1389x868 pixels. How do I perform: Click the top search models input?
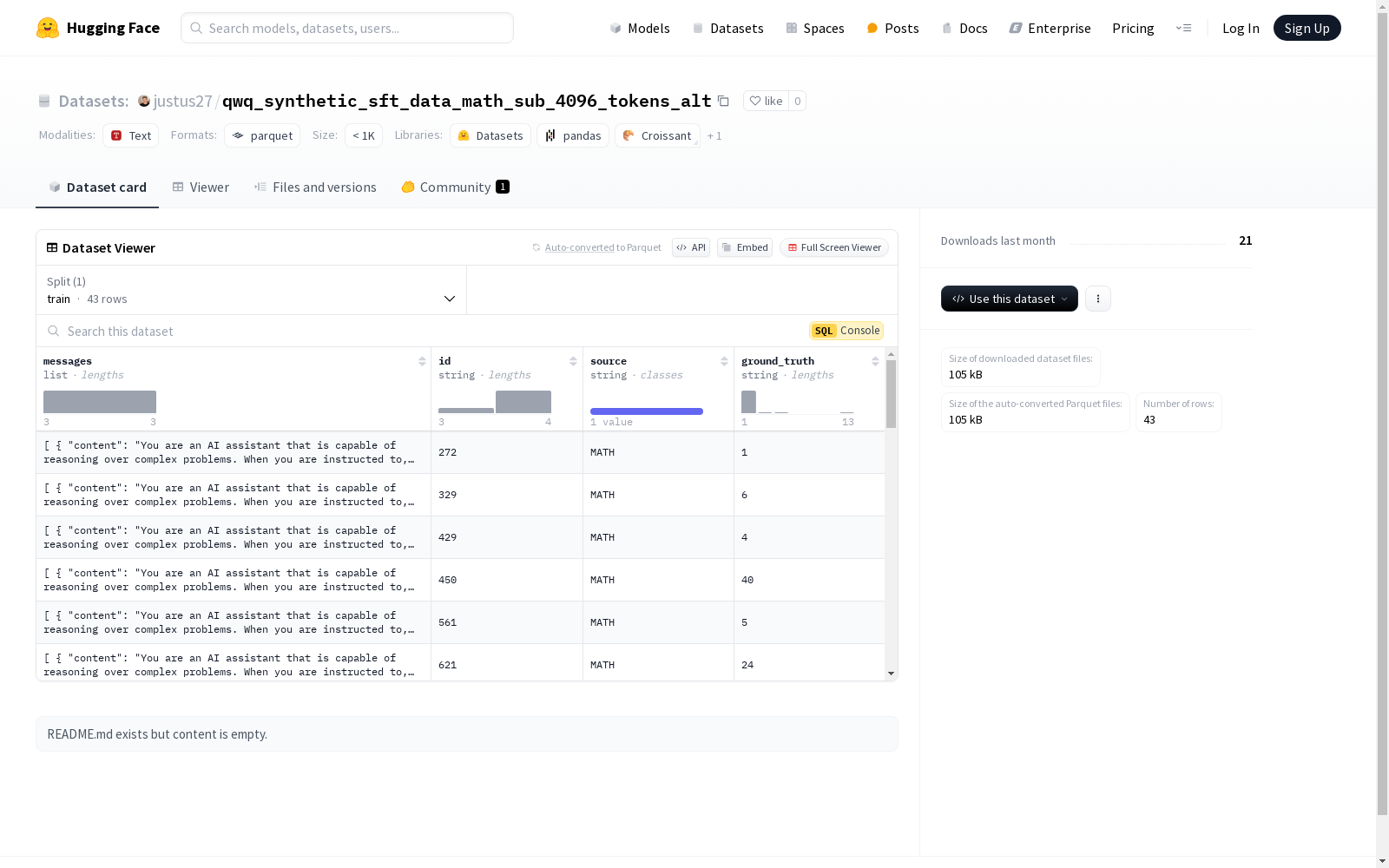click(x=347, y=28)
